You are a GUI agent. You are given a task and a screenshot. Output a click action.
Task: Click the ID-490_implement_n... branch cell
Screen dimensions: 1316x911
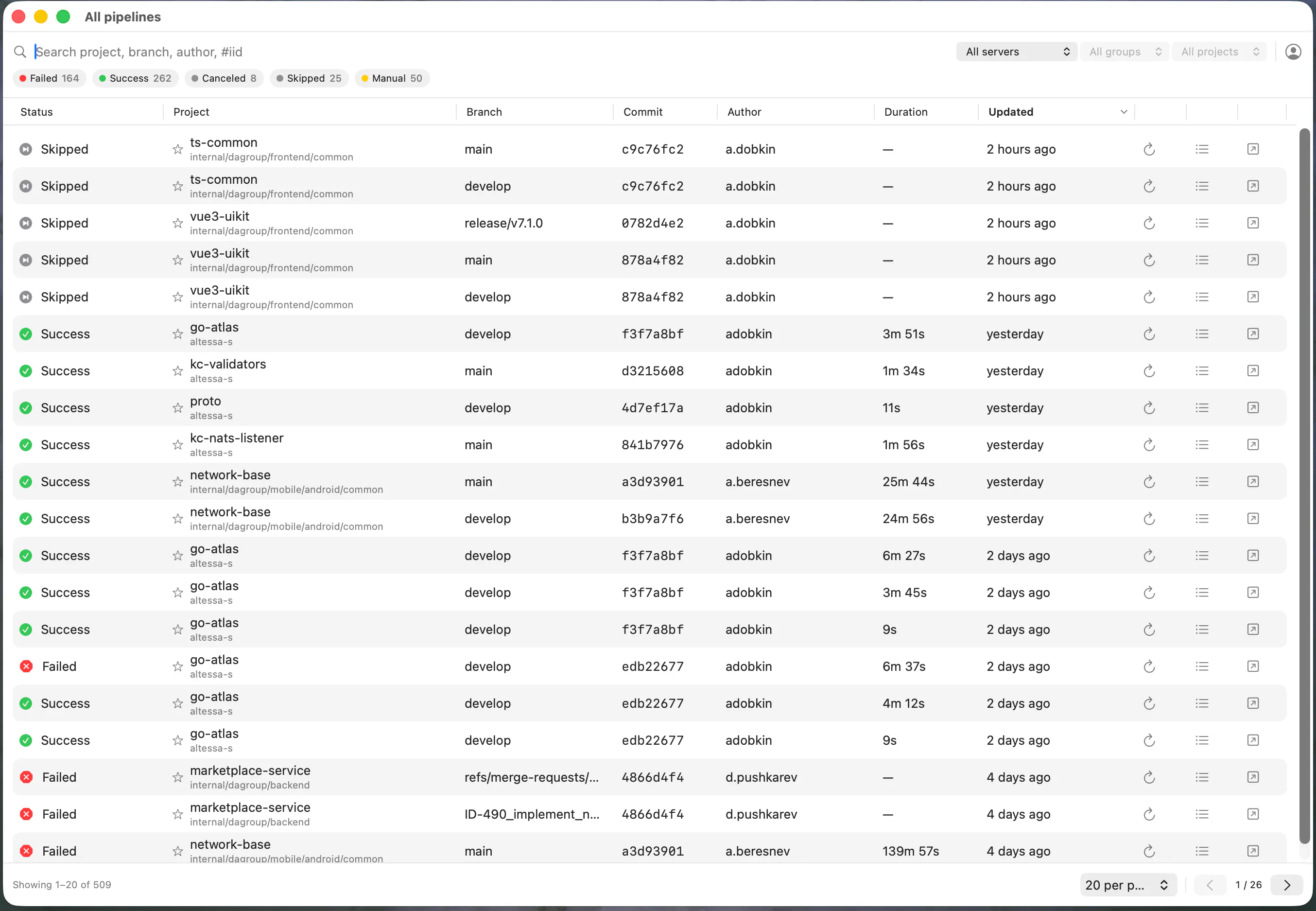coord(532,815)
